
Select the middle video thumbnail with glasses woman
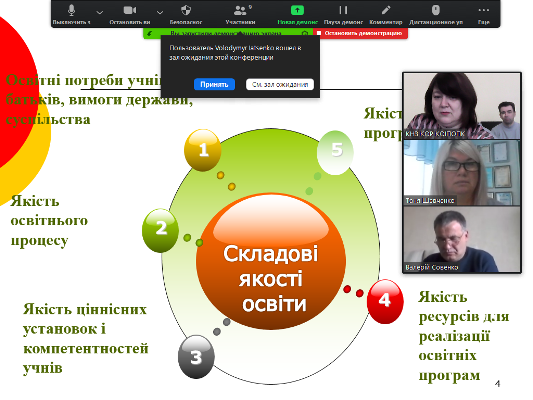click(462, 173)
